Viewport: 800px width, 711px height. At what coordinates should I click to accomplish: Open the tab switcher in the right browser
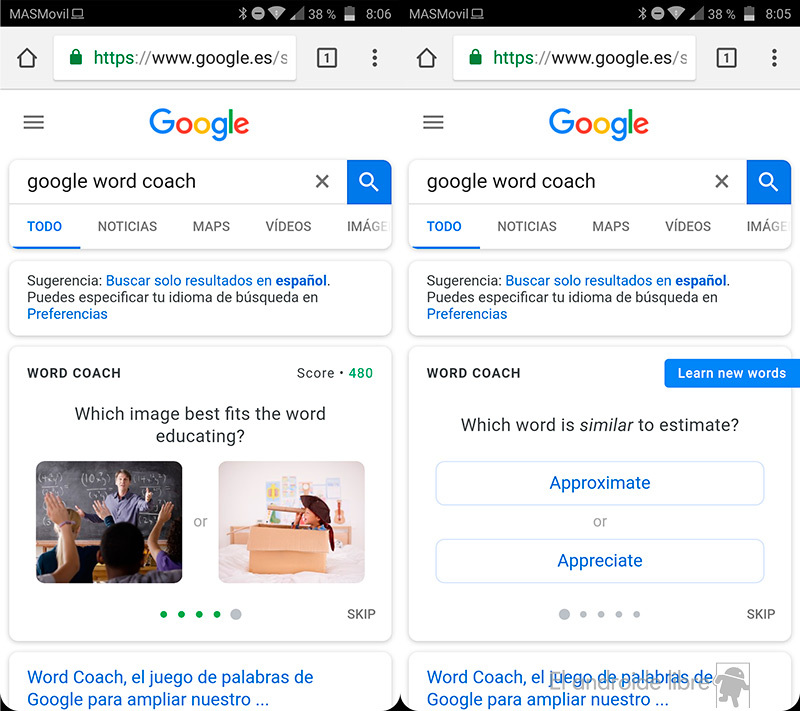click(726, 58)
